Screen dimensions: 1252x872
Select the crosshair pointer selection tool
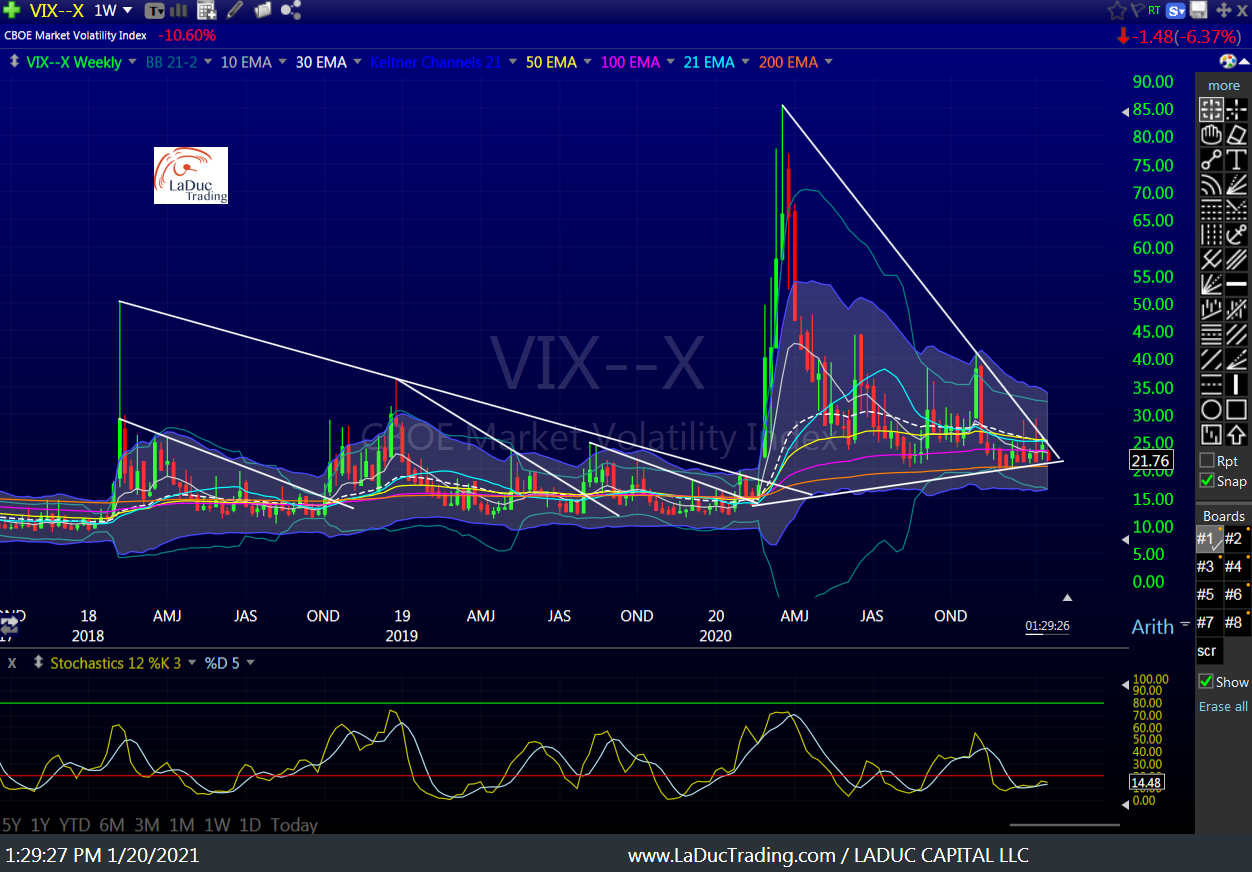tap(1211, 109)
